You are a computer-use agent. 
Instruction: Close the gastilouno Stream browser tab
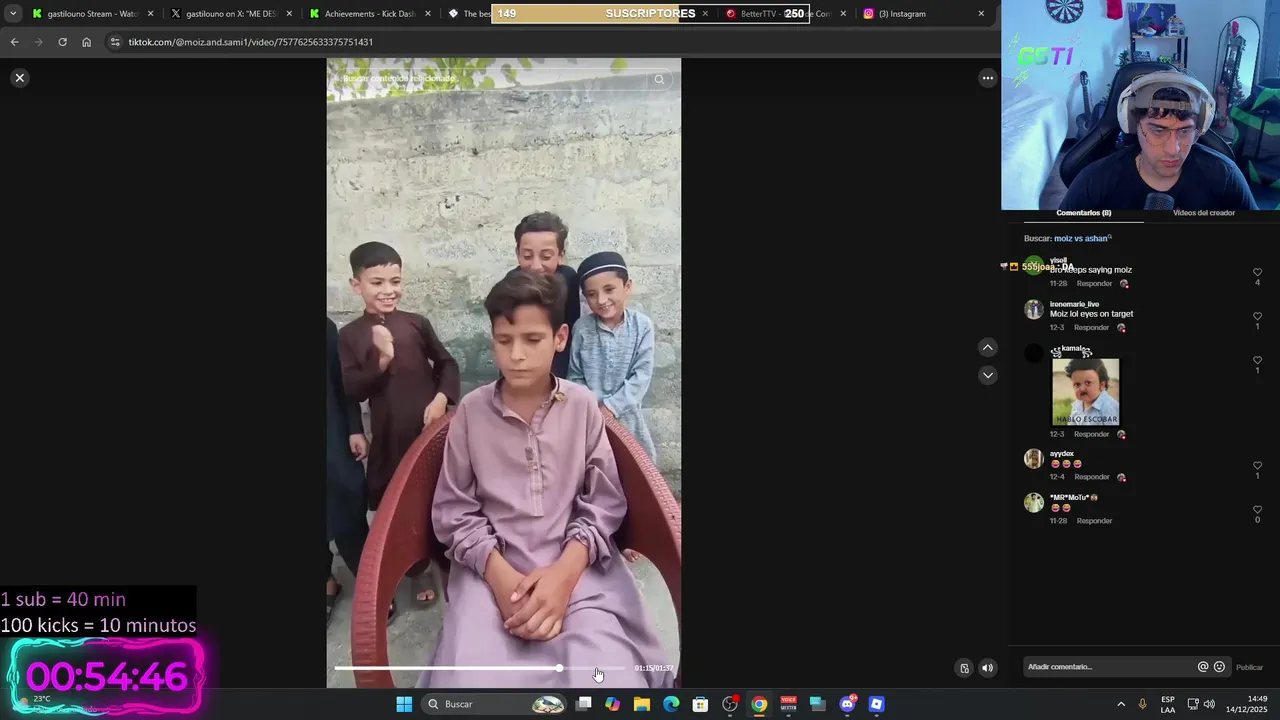click(x=151, y=14)
